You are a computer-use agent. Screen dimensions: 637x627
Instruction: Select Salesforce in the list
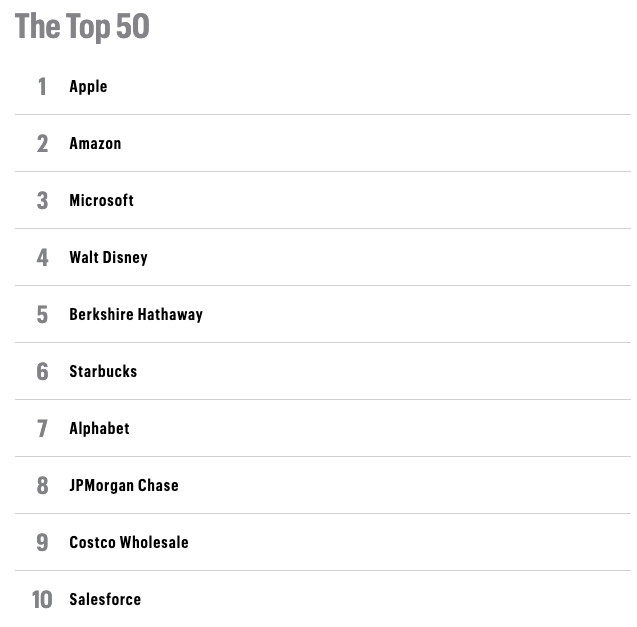coord(105,599)
